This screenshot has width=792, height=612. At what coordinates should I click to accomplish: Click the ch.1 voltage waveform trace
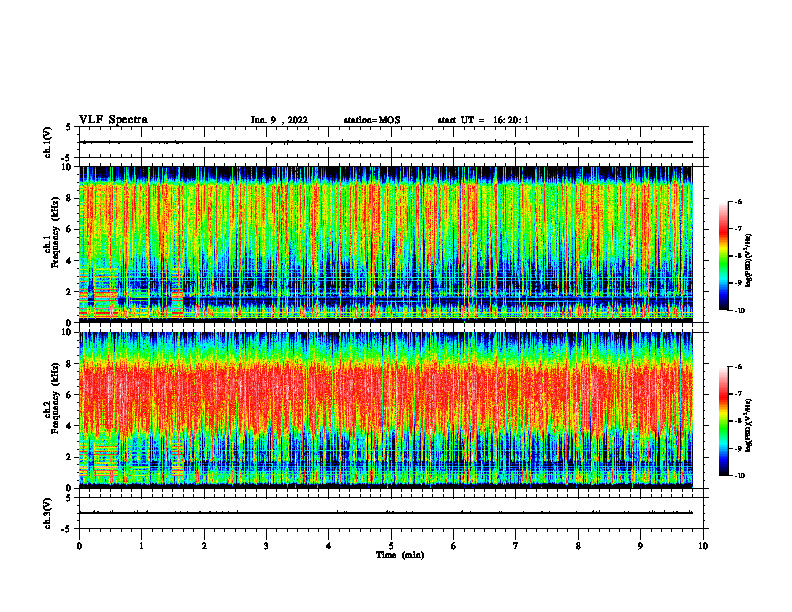386,142
